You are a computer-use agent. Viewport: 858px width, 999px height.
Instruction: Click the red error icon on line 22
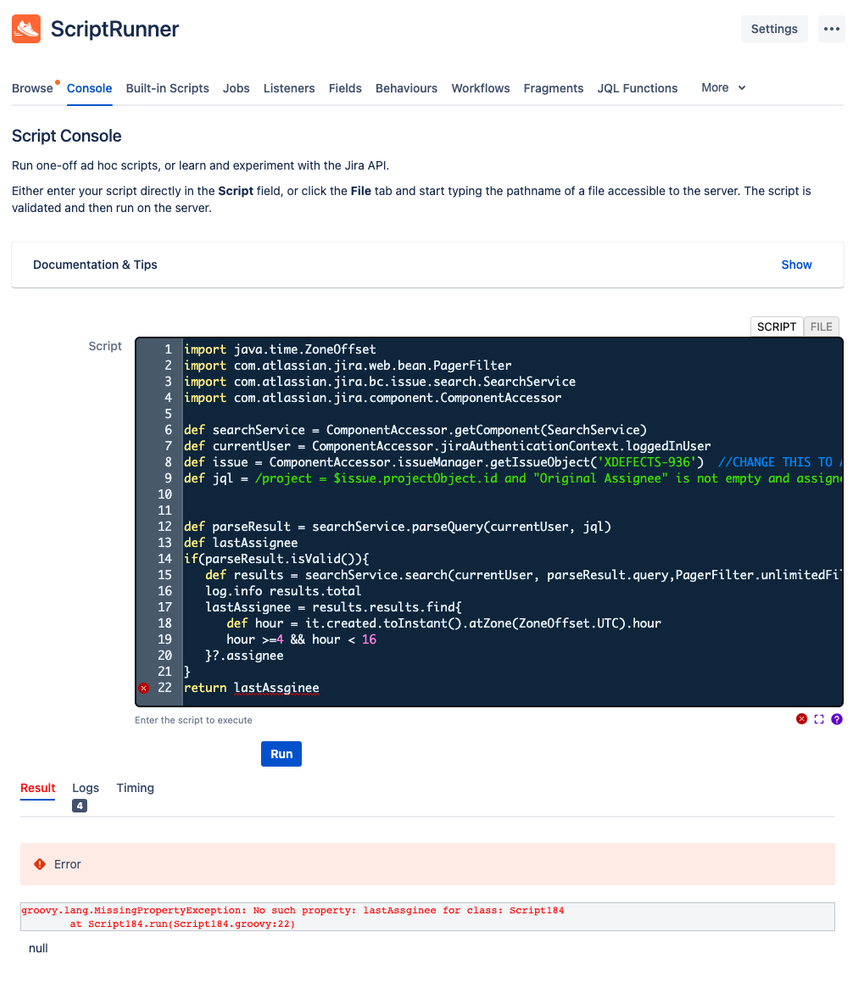point(144,688)
